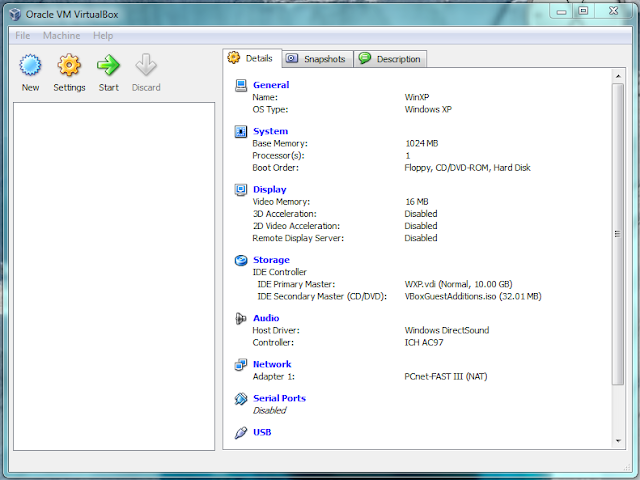Click the 3D Acceleration label
640x480 pixels.
[284, 214]
